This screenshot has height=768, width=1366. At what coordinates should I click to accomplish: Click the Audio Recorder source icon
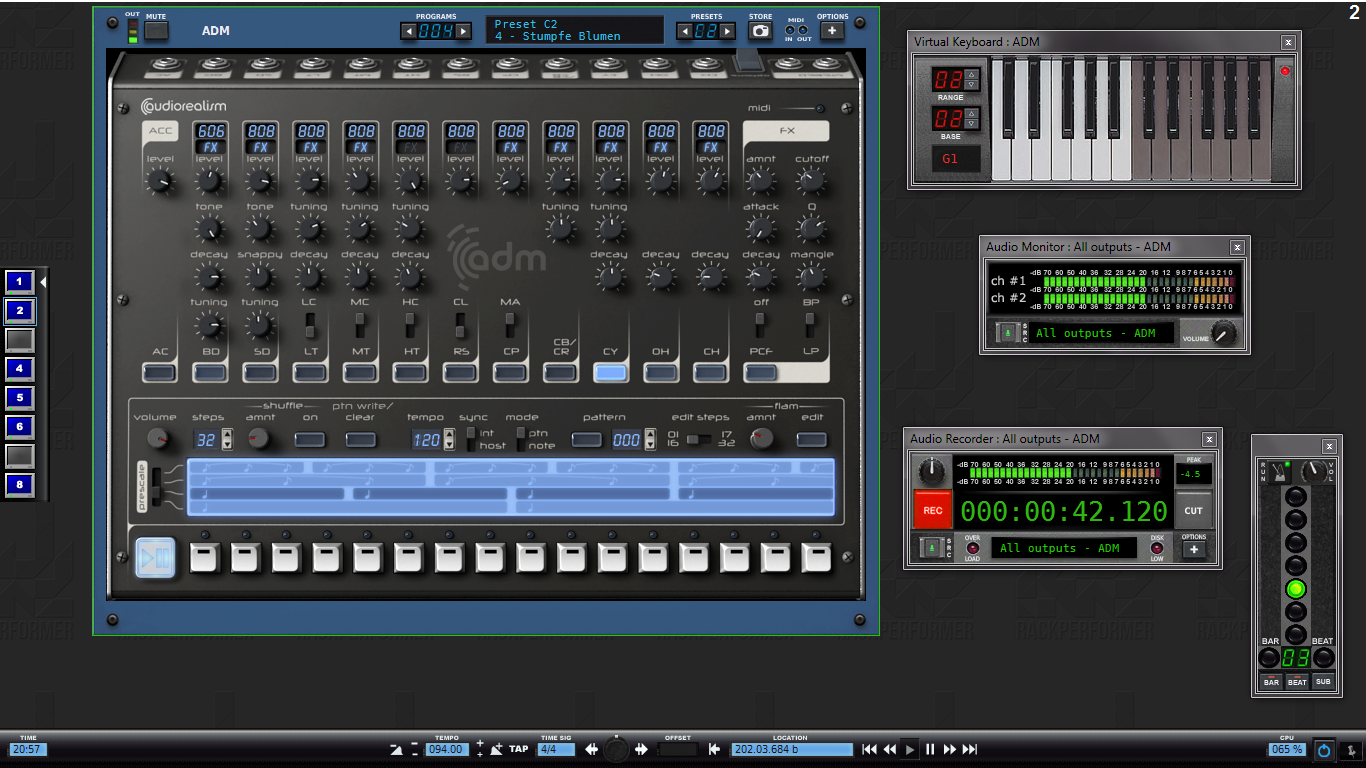coord(930,547)
